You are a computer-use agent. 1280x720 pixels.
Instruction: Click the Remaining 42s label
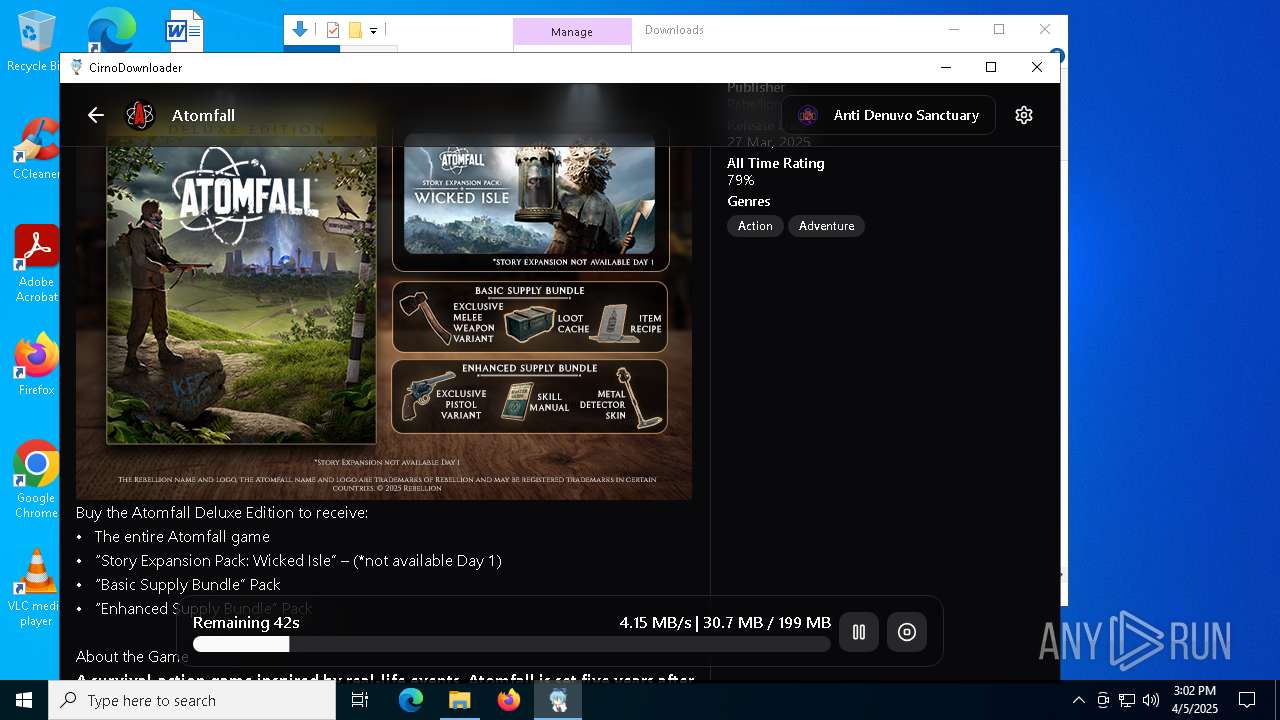click(x=246, y=622)
